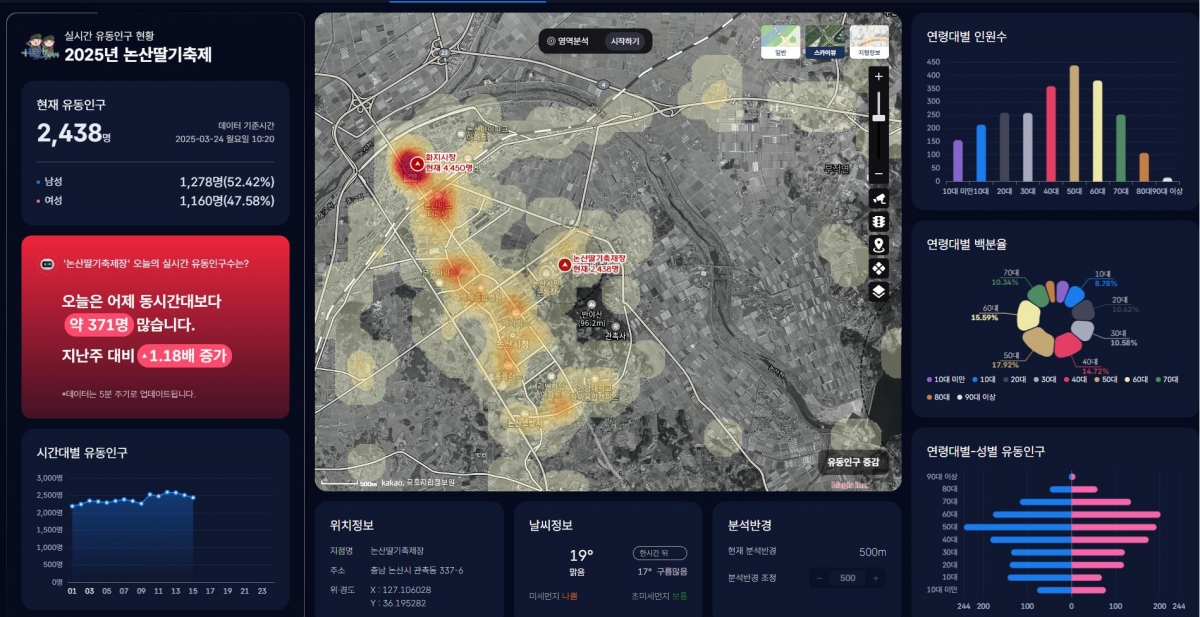
Task: Click the 17.92% label on donut chart
Action: (1005, 365)
